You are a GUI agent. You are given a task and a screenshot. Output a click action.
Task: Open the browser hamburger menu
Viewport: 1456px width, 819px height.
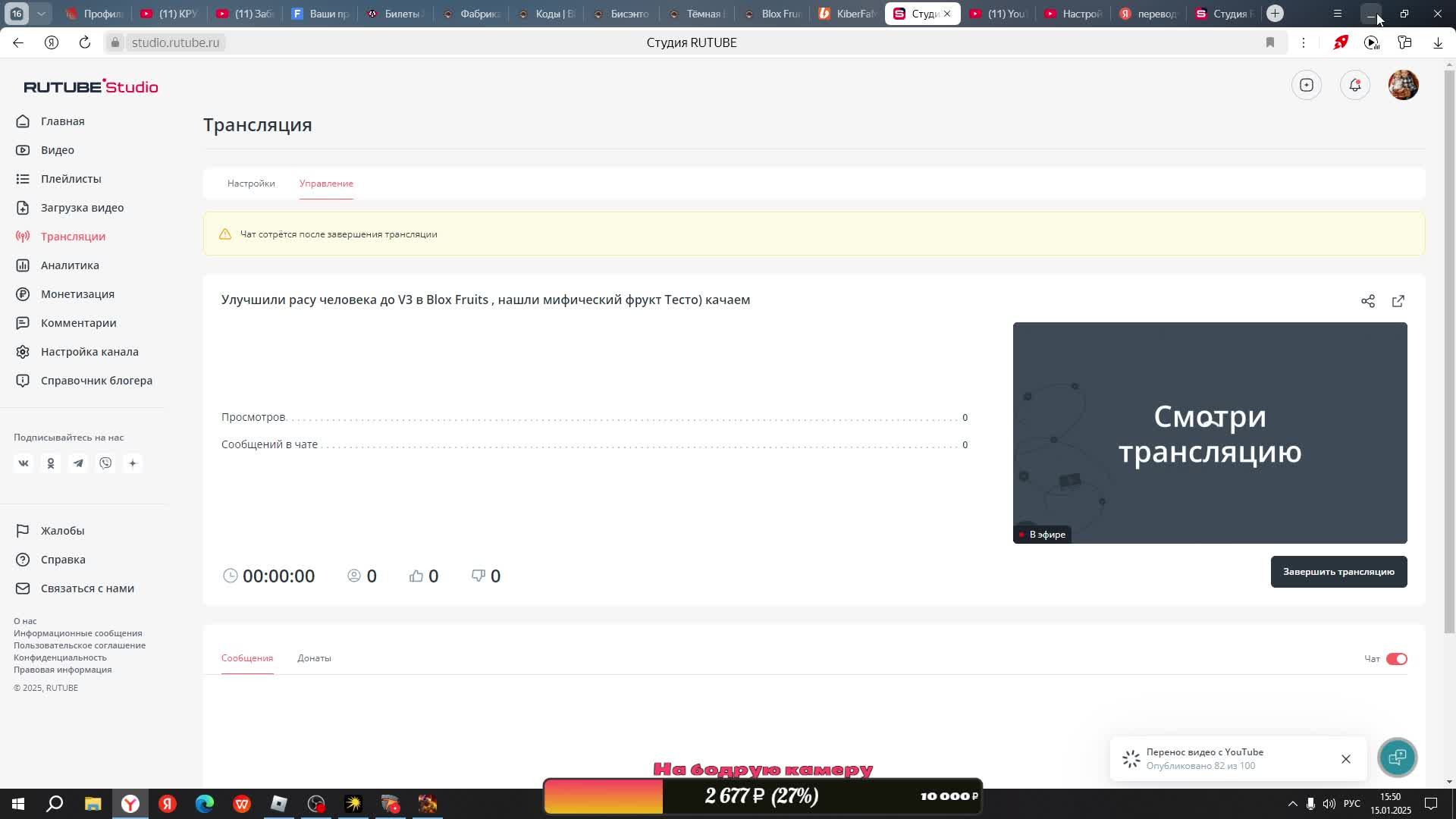coord(1338,14)
